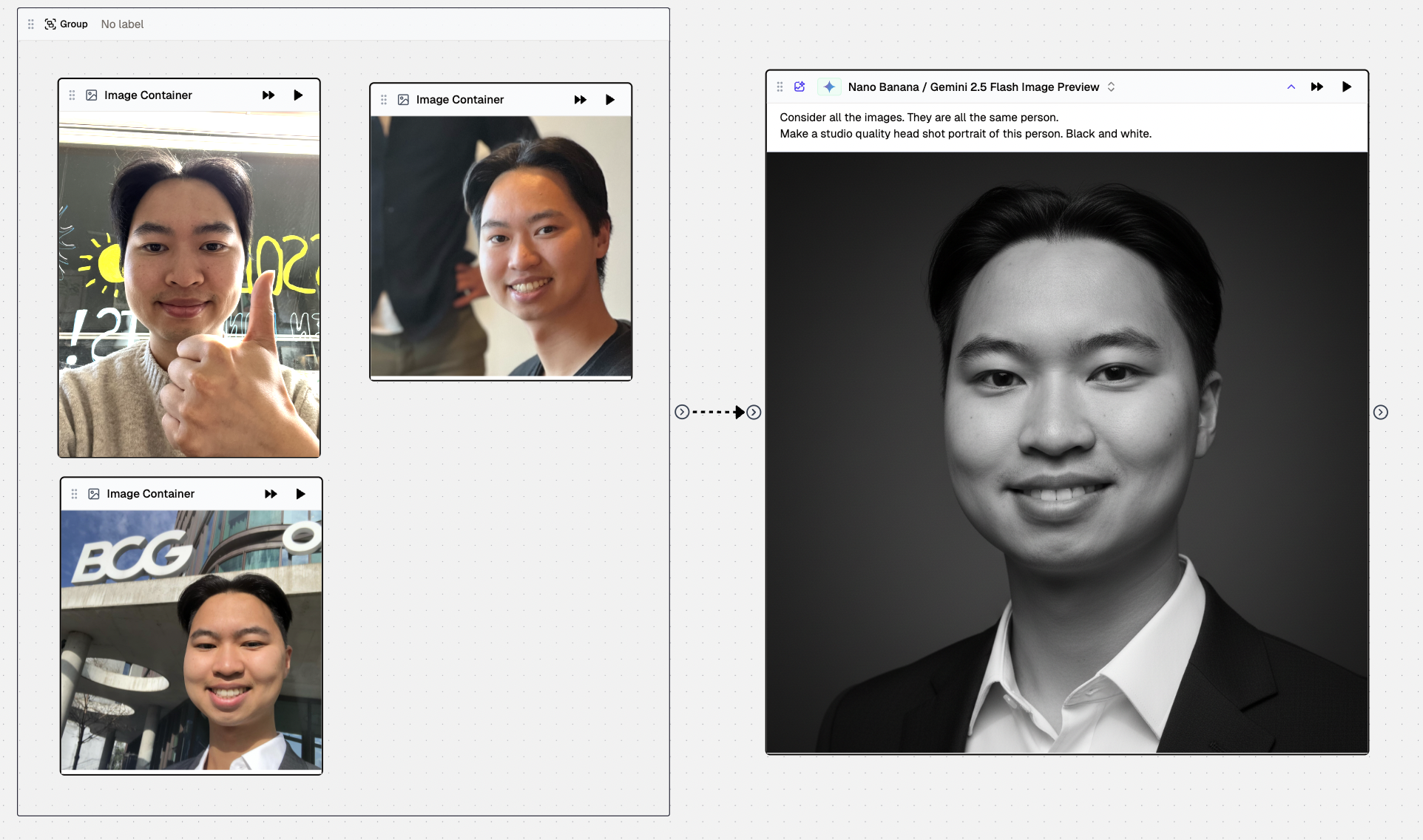Click fast-forward on top-right Image Container
Viewport: 1423px width, 840px height.
point(580,99)
